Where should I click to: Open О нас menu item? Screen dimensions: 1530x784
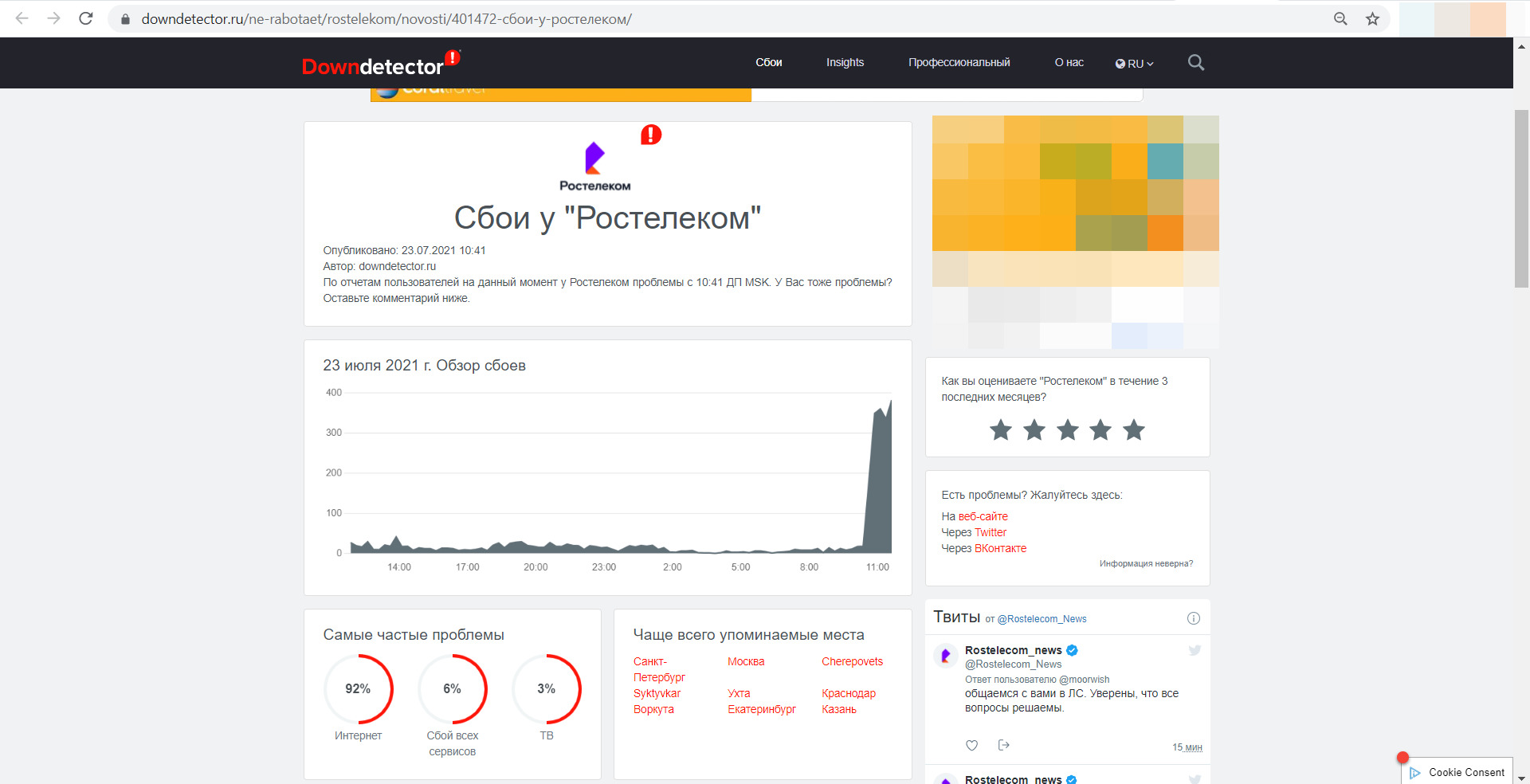1069,62
